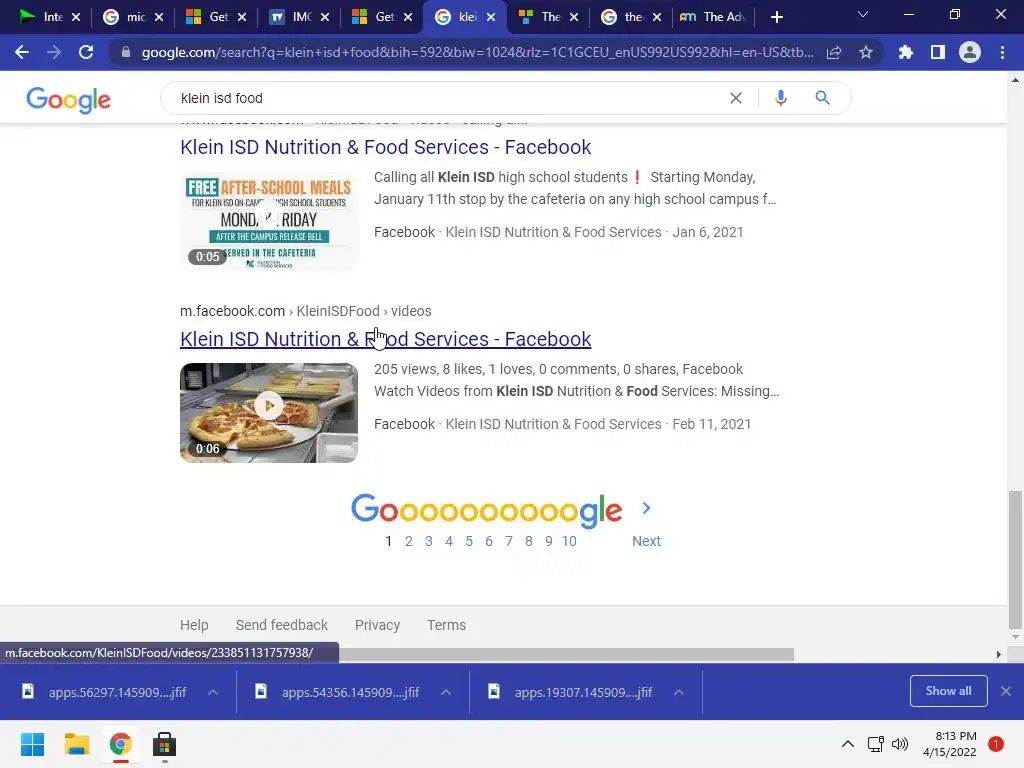Click the Next results link
1024x768 pixels.
[x=646, y=541]
